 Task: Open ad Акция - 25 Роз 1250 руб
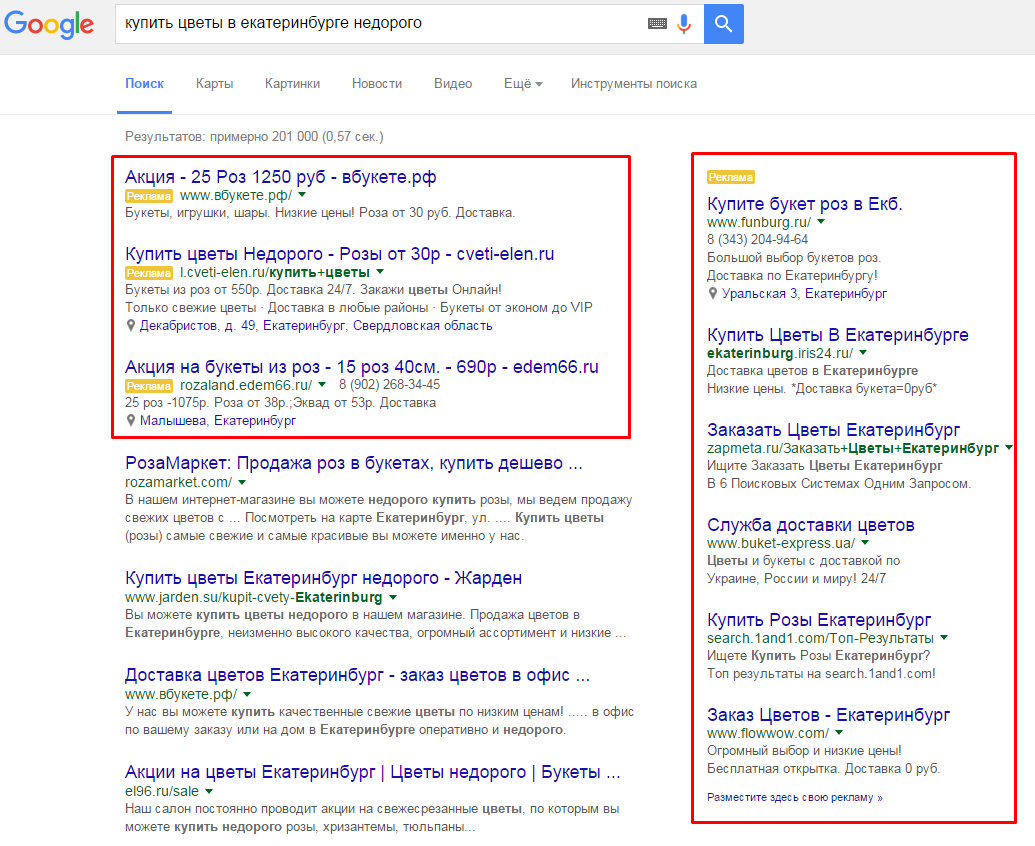pyautogui.click(x=281, y=177)
